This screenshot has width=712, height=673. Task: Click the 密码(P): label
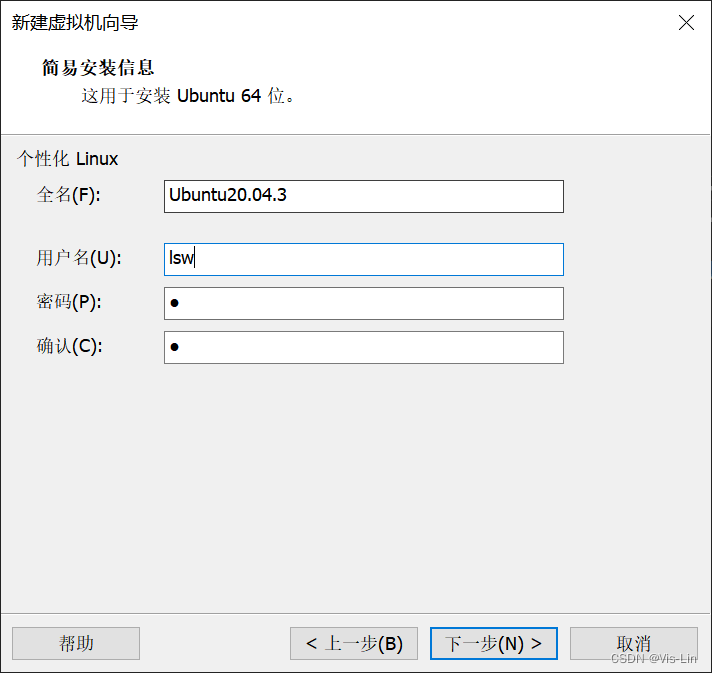pyautogui.click(x=69, y=302)
